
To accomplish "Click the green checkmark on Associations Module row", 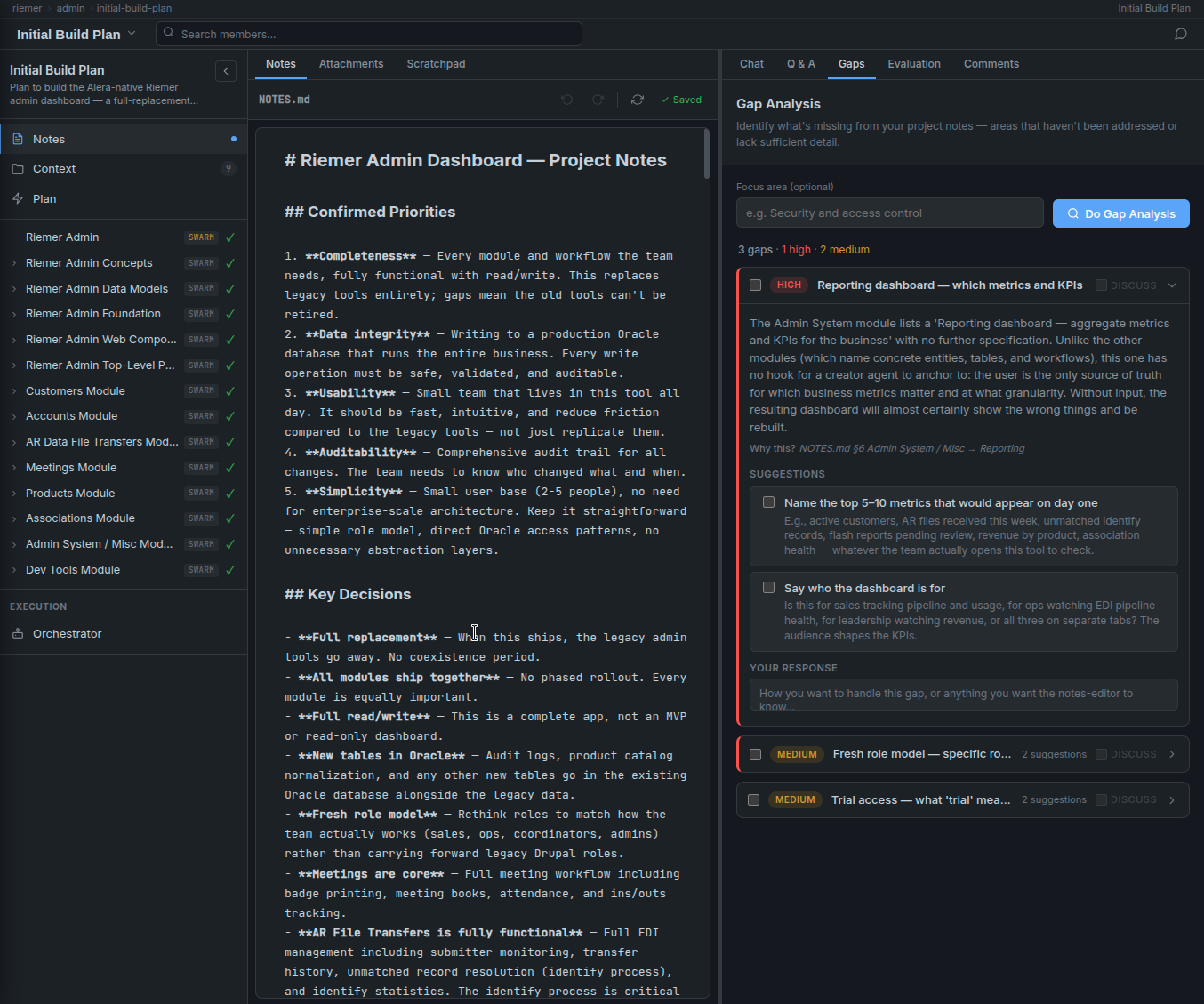I will (230, 518).
